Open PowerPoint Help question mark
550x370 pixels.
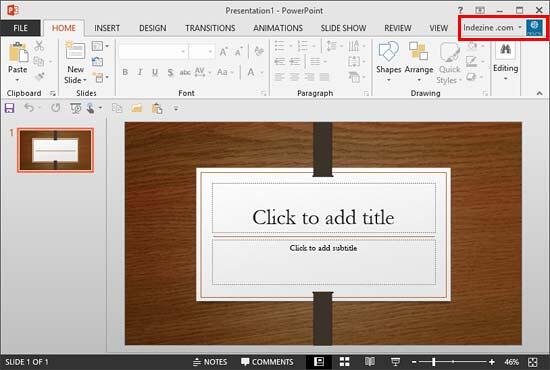point(460,10)
